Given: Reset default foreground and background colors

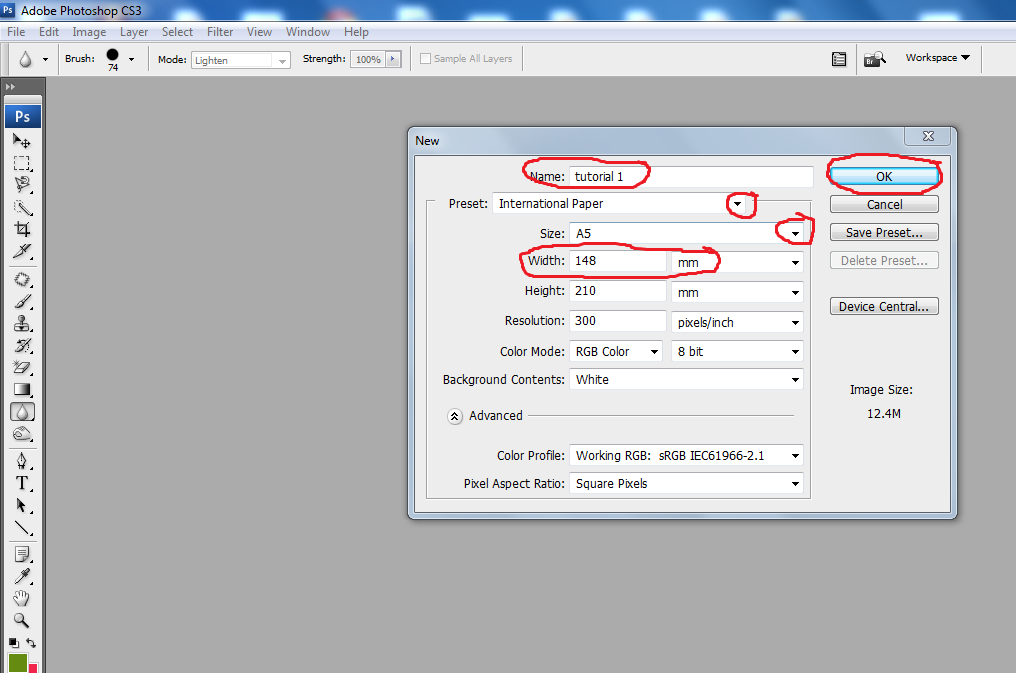Looking at the screenshot, I should (x=14, y=643).
